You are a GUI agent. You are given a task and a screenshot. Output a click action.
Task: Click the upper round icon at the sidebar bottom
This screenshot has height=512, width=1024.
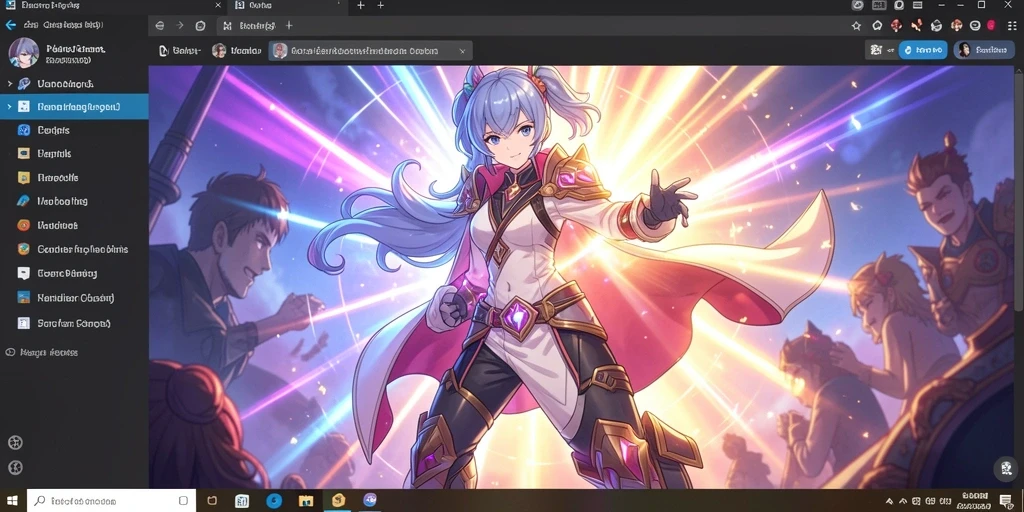(15, 442)
